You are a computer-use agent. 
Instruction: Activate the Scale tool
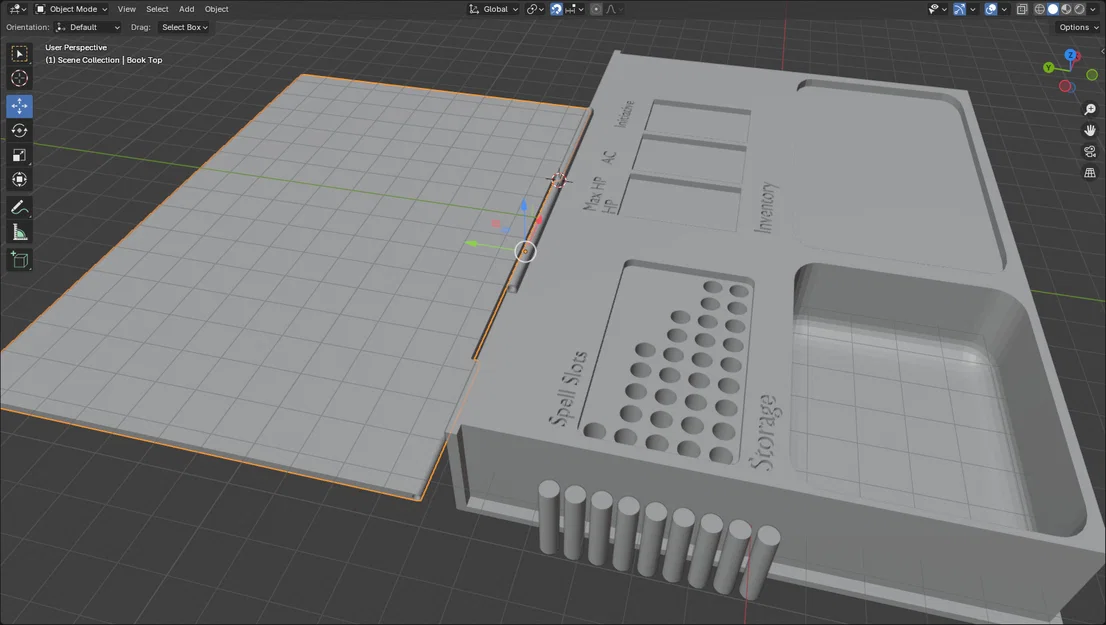click(20, 155)
